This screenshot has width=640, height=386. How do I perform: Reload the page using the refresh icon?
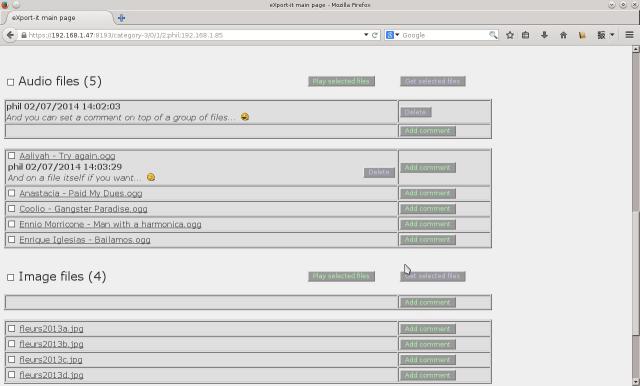pyautogui.click(x=375, y=35)
